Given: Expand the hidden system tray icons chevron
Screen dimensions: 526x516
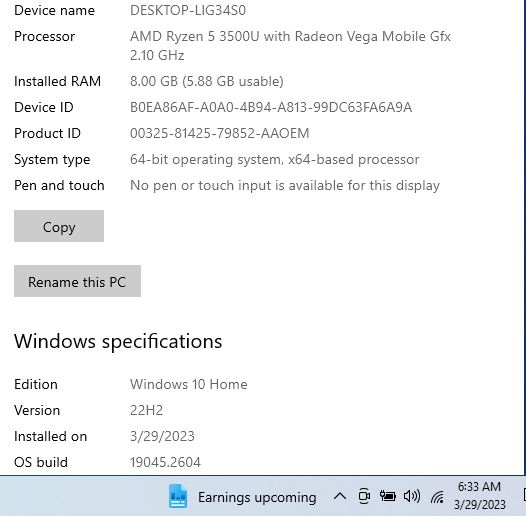Looking at the screenshot, I should [340, 496].
